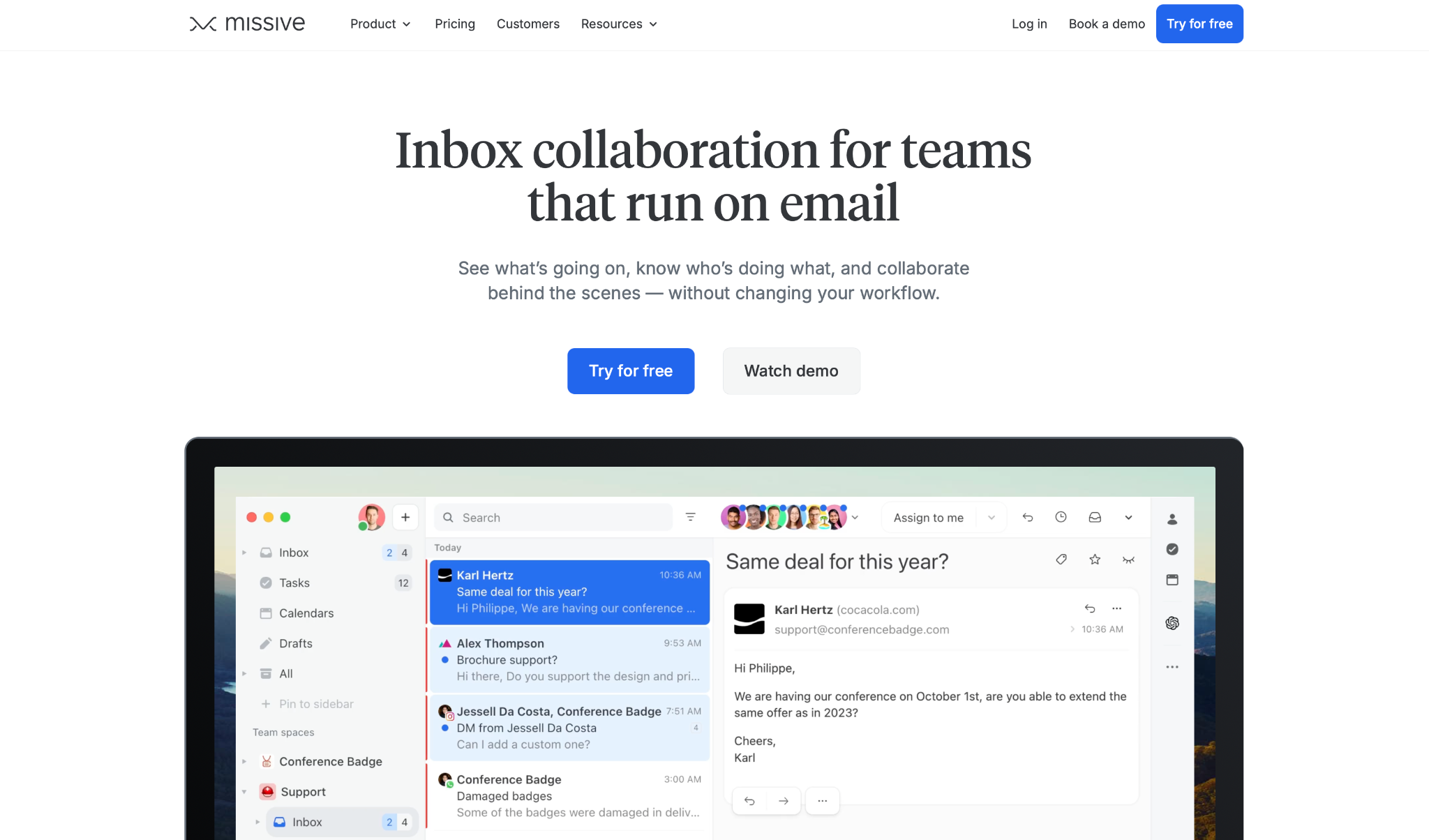Select Support Inbox in sidebar

click(x=341, y=822)
